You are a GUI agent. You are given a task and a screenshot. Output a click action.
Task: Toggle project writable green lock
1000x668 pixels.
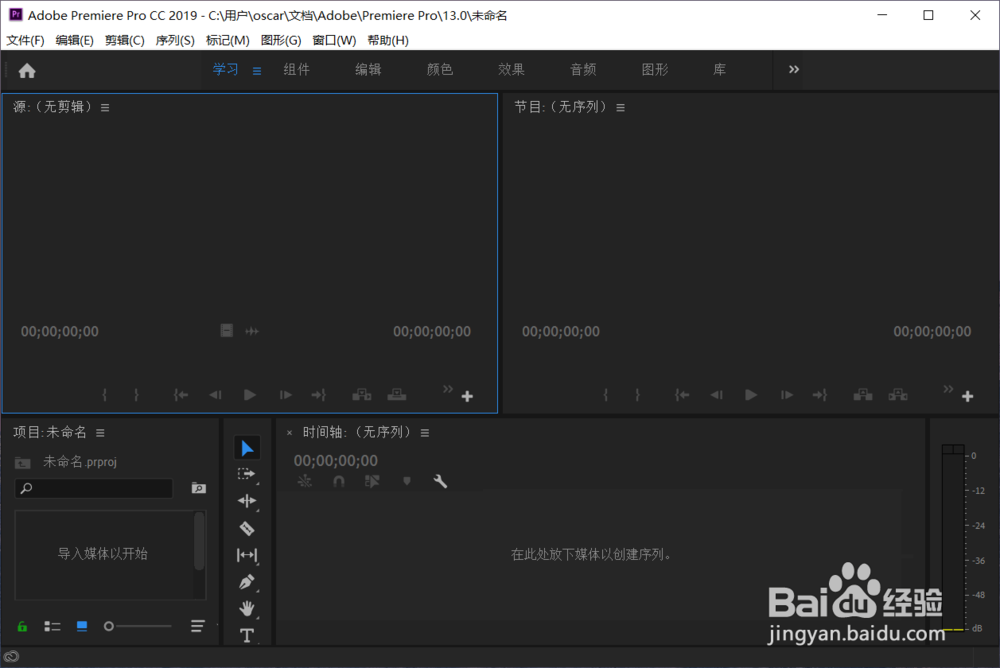pos(22,626)
